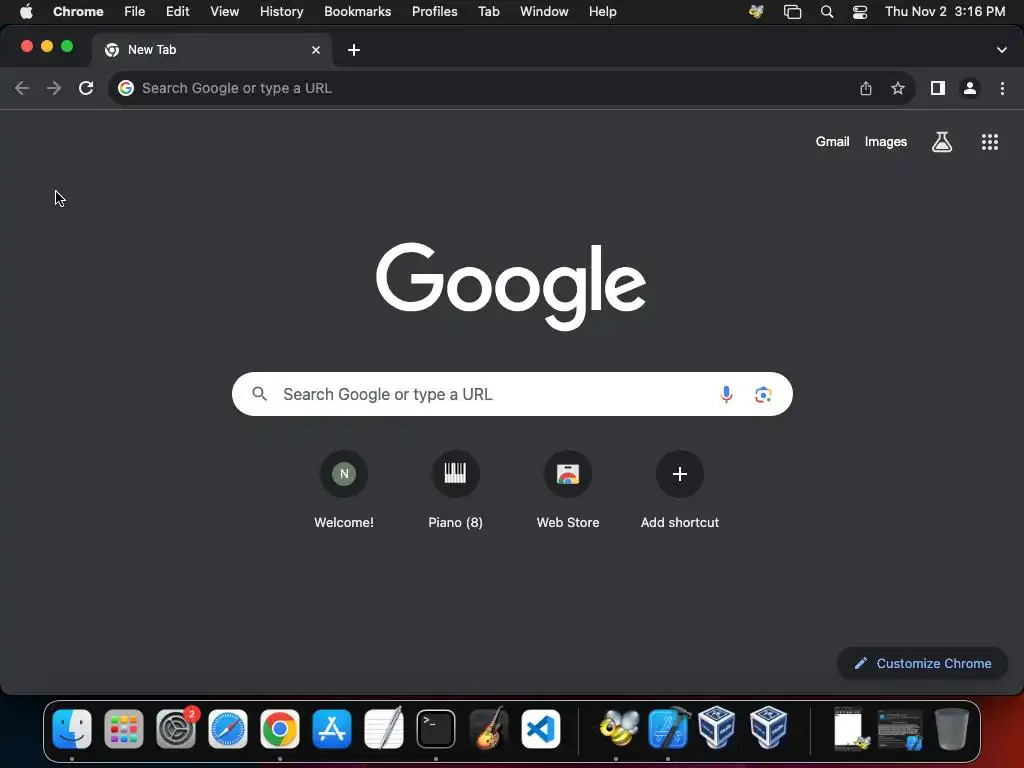Open the Help menu

pyautogui.click(x=603, y=12)
